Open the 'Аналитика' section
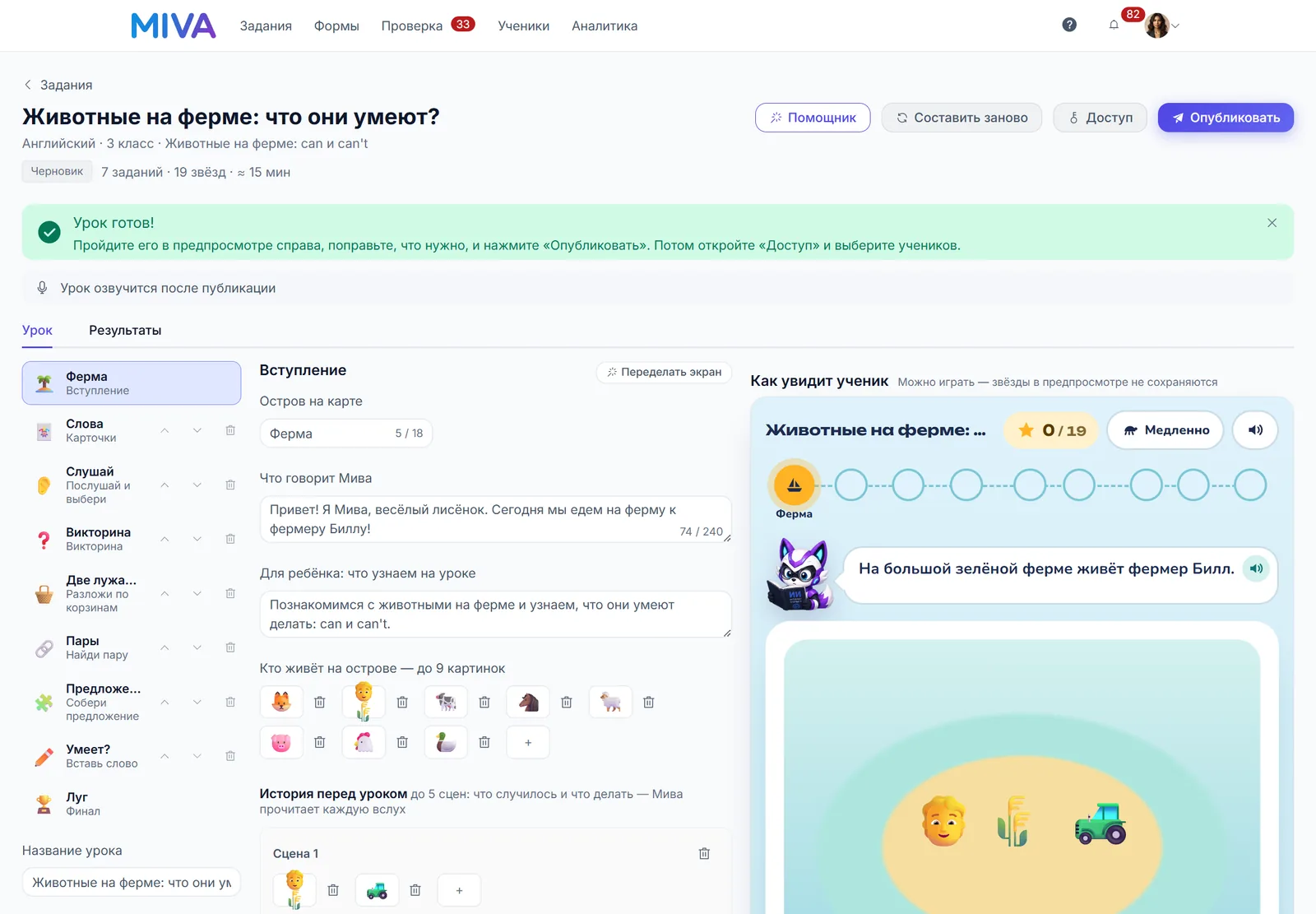The height and width of the screenshot is (914, 1316). pos(605,26)
